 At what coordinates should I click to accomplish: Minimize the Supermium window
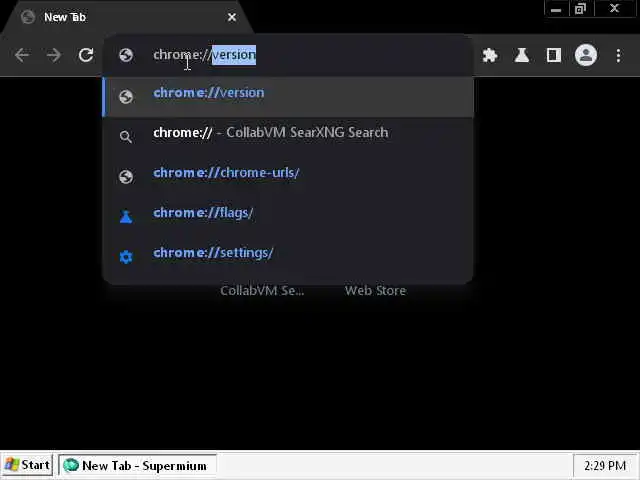556,9
